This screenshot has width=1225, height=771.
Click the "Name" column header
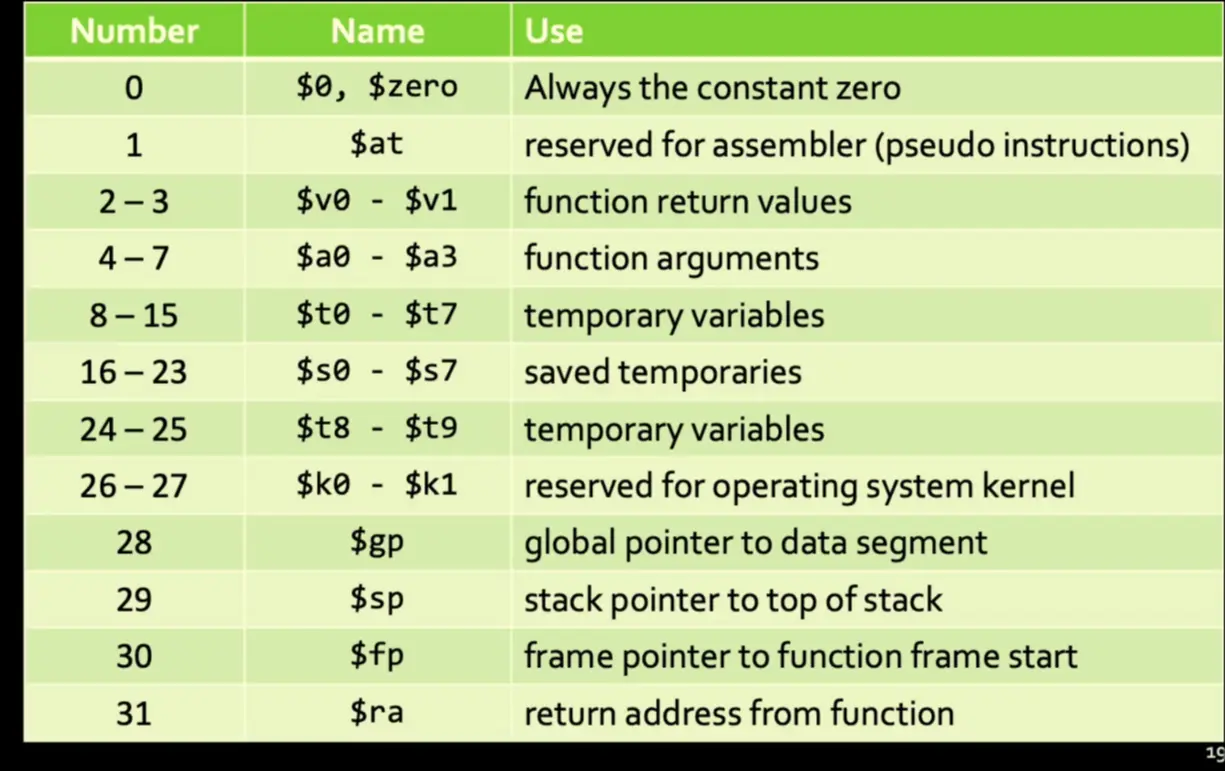[377, 31]
